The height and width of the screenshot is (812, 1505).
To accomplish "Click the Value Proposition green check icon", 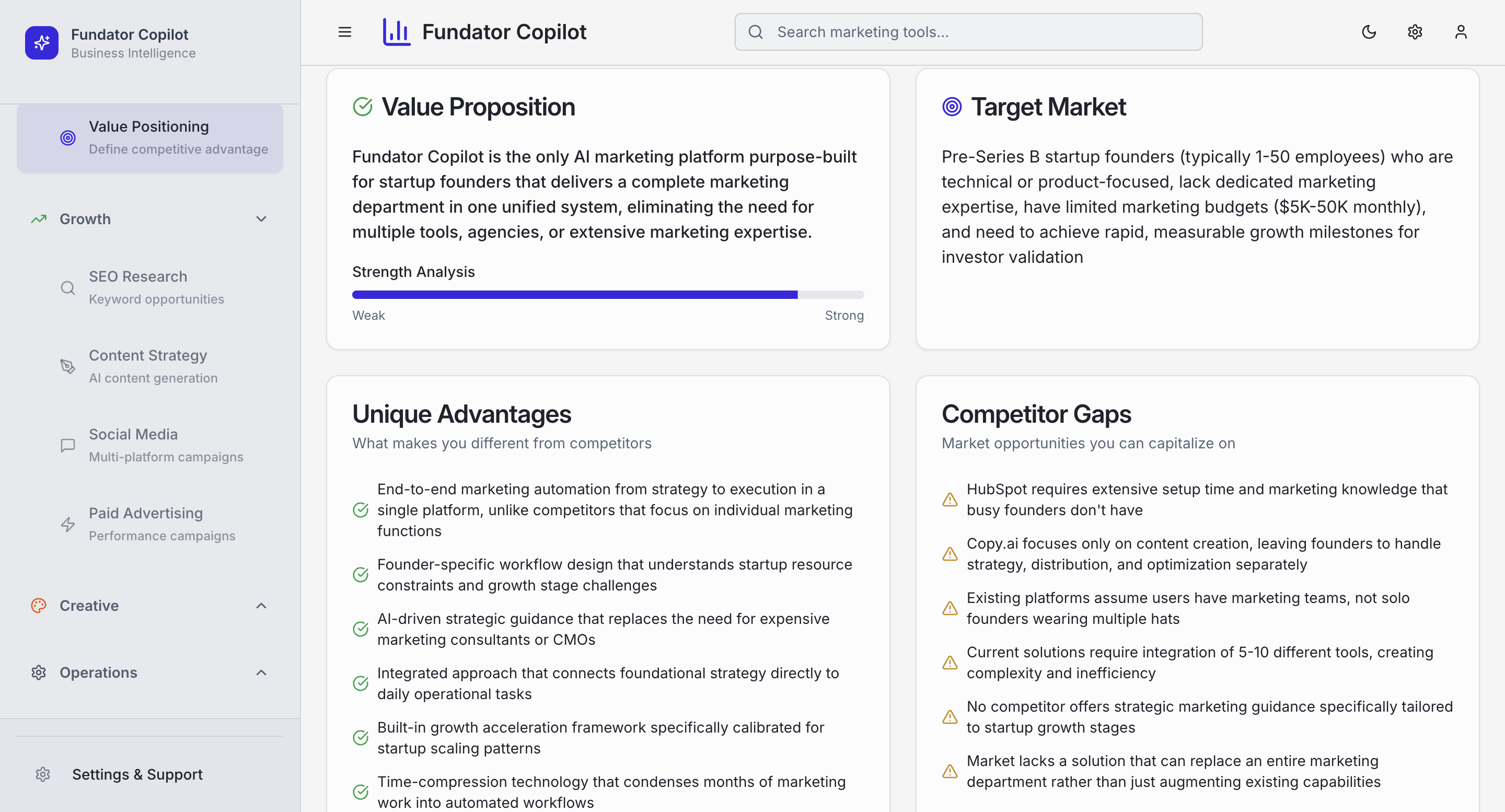I will click(x=363, y=107).
